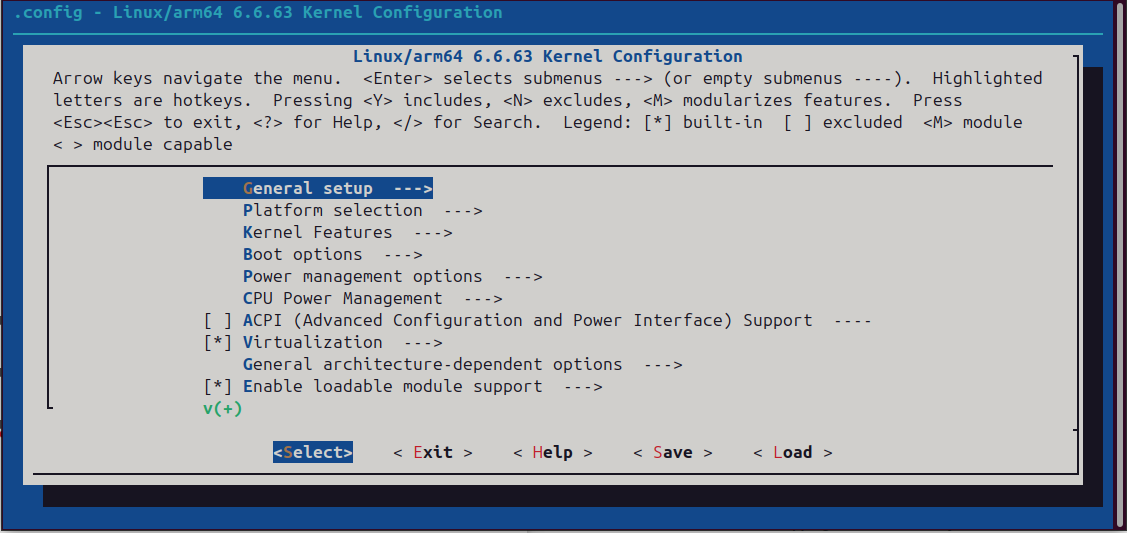Click the arrow after Enable loadable module support
Screen dimensions: 1127x533
click(x=583, y=386)
